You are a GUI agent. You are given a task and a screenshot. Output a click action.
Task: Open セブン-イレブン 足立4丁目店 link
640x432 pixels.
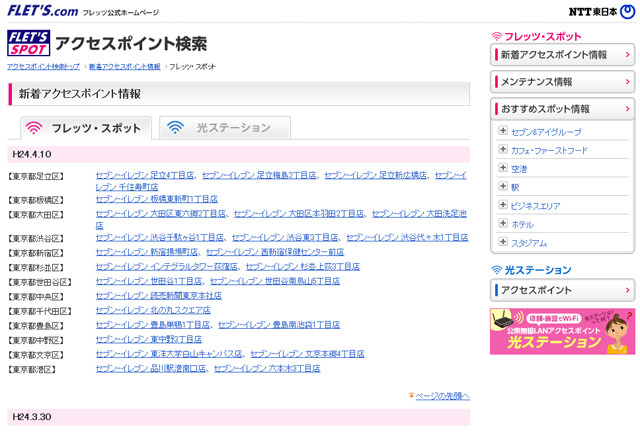(145, 175)
